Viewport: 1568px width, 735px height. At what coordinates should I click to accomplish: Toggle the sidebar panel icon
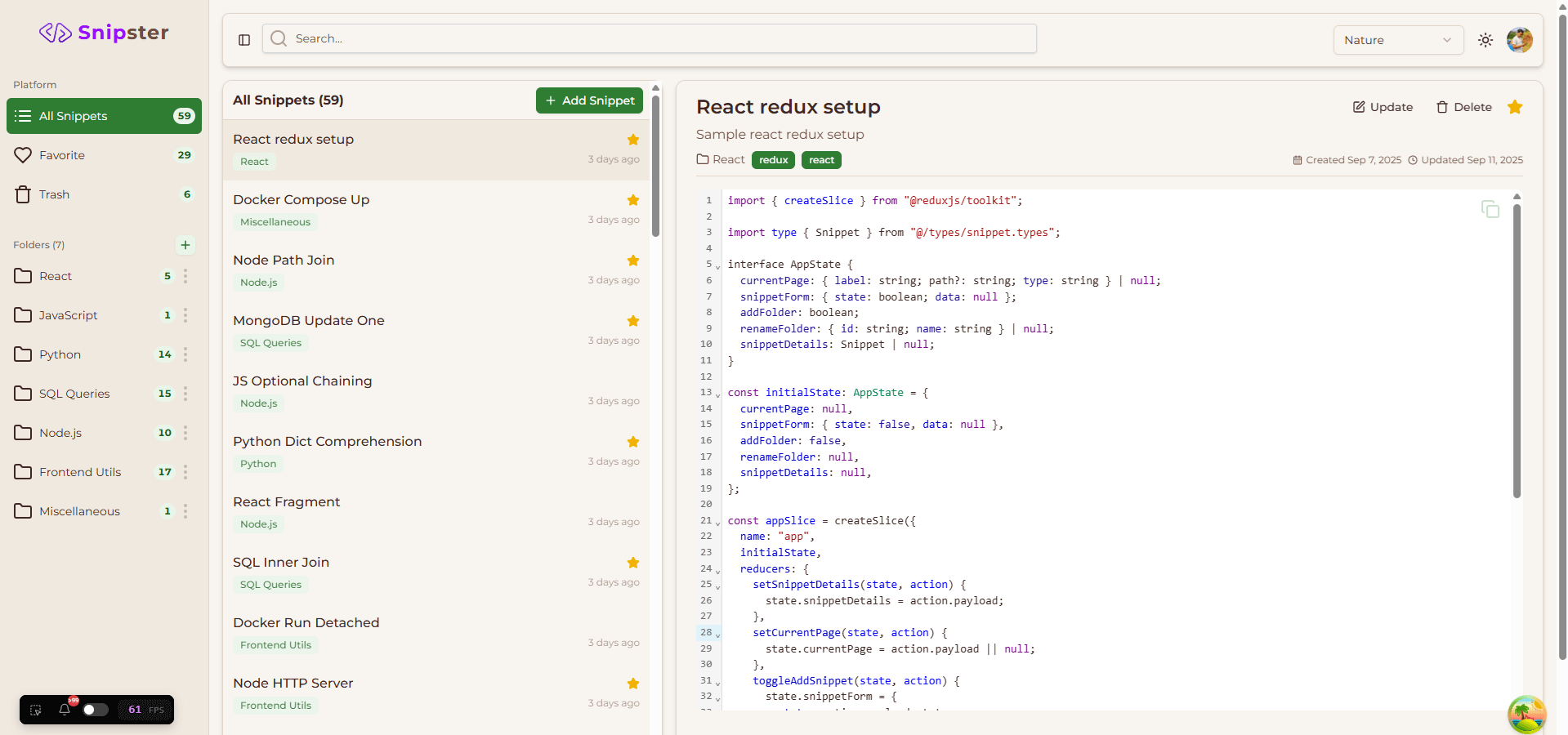coord(244,39)
